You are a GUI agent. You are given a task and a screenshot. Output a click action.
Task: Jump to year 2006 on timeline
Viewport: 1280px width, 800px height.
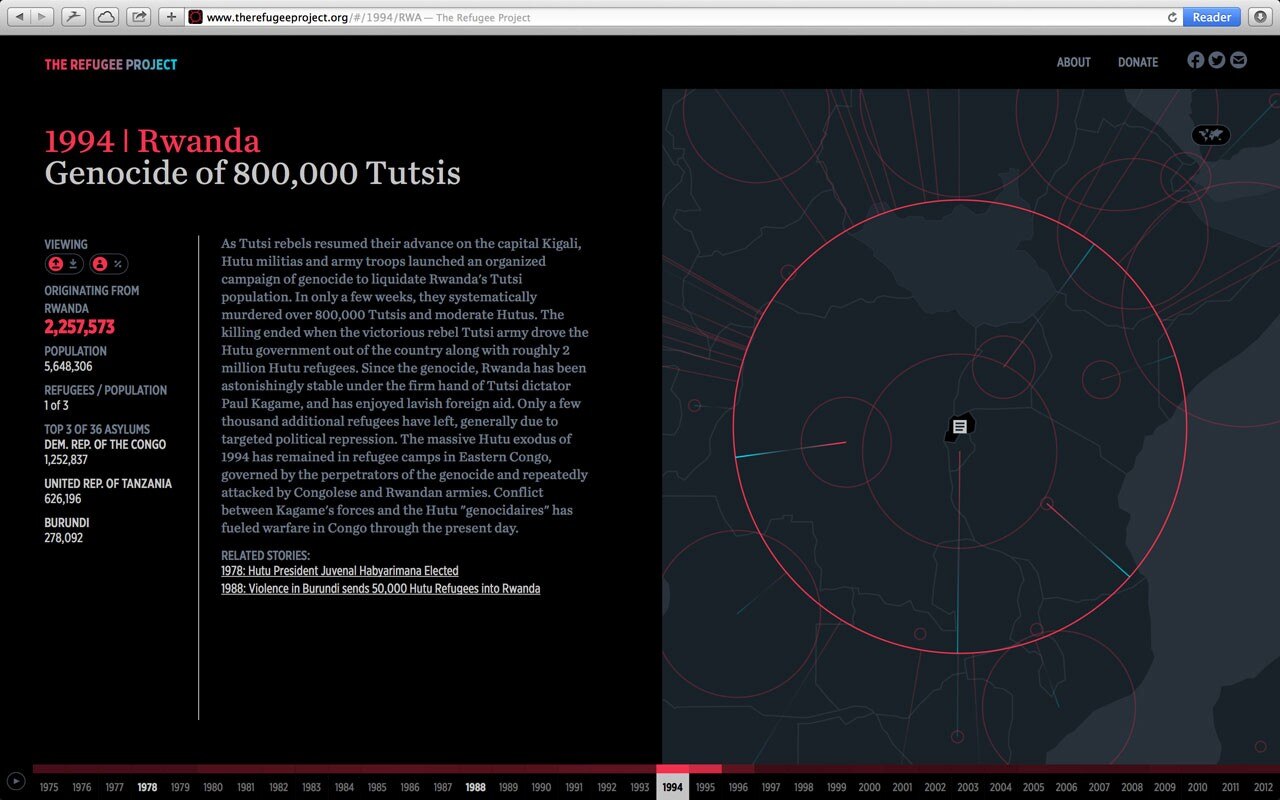(1066, 787)
